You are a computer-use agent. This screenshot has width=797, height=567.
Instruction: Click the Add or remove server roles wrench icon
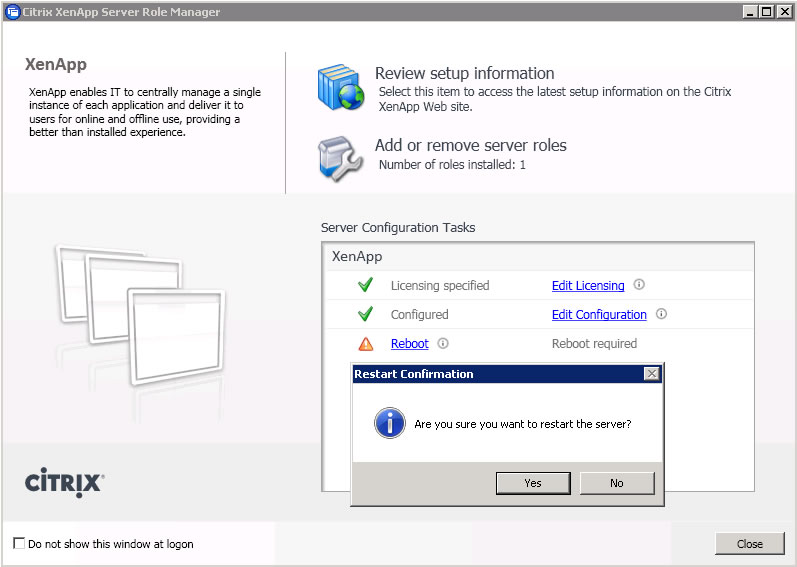(340, 159)
